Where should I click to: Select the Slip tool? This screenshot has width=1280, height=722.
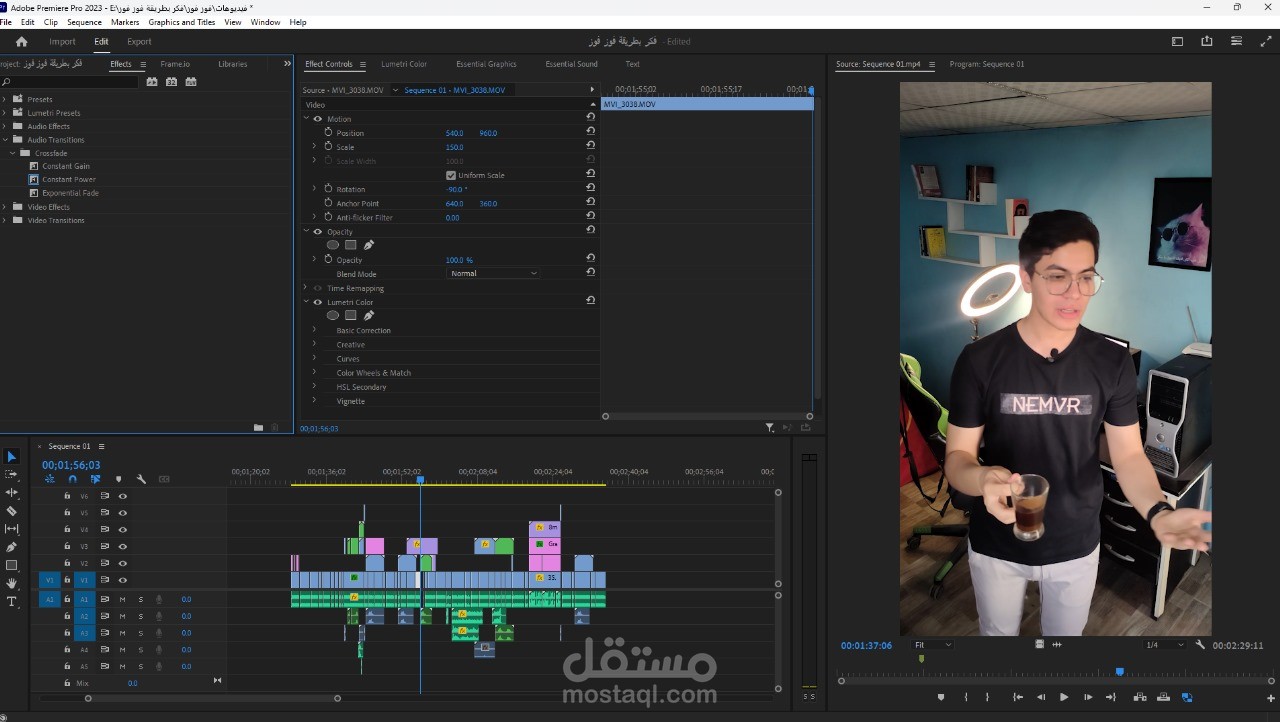(12, 528)
